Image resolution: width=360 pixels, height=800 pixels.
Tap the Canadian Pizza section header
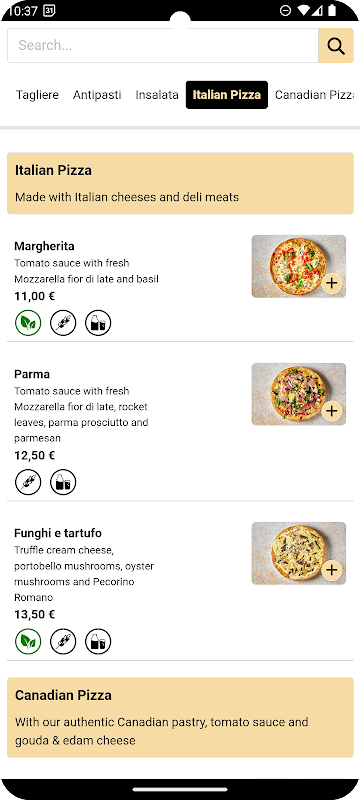click(x=180, y=717)
